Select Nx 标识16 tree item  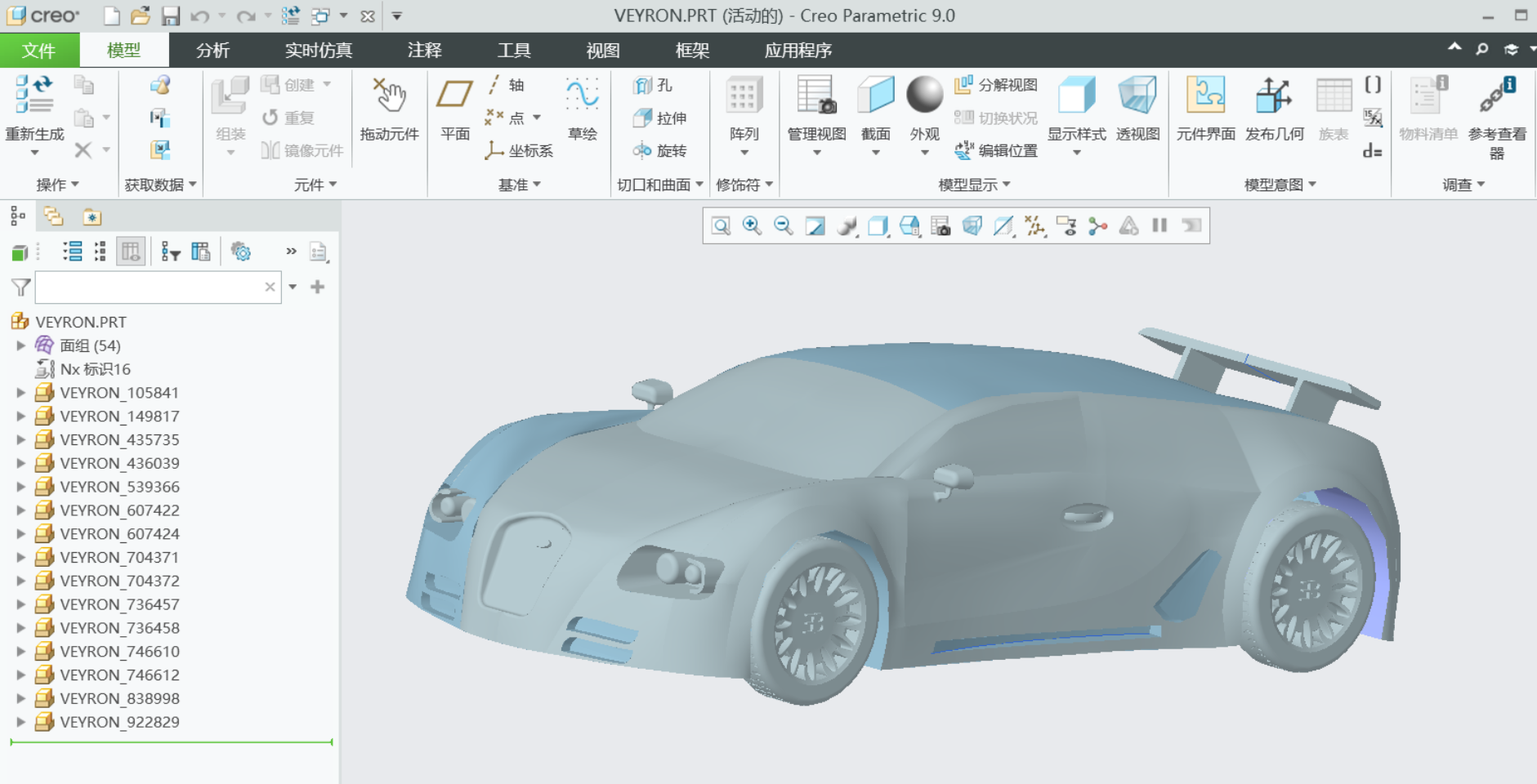pos(95,369)
